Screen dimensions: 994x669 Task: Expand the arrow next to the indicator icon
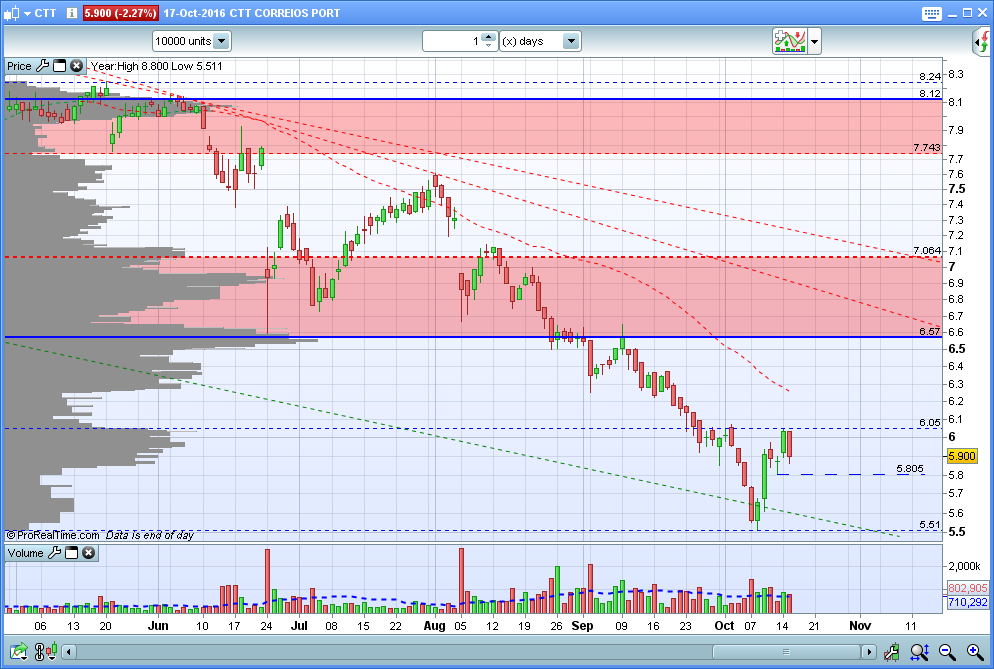[x=814, y=42]
